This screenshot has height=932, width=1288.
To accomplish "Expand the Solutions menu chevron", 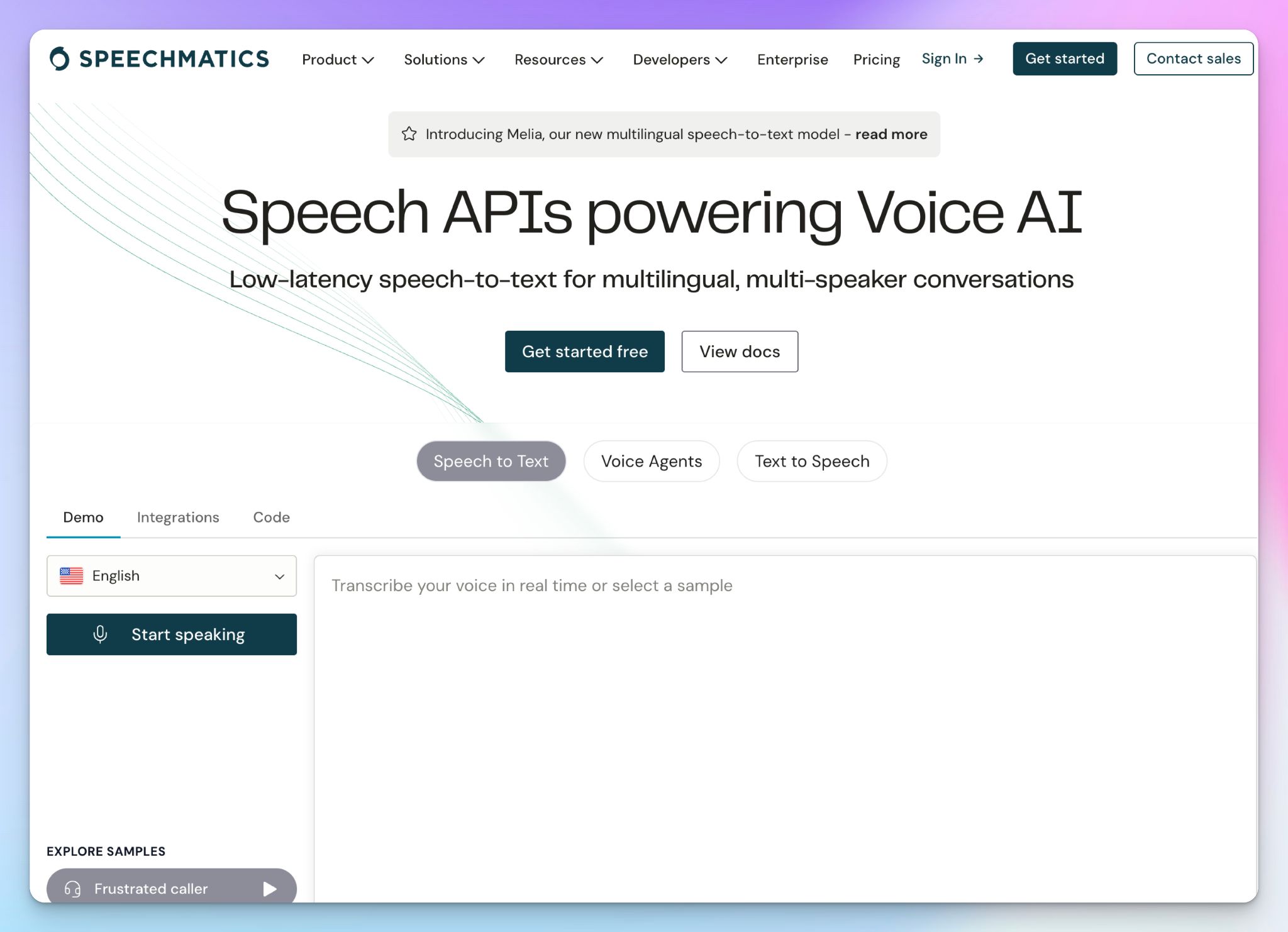I will (x=479, y=60).
